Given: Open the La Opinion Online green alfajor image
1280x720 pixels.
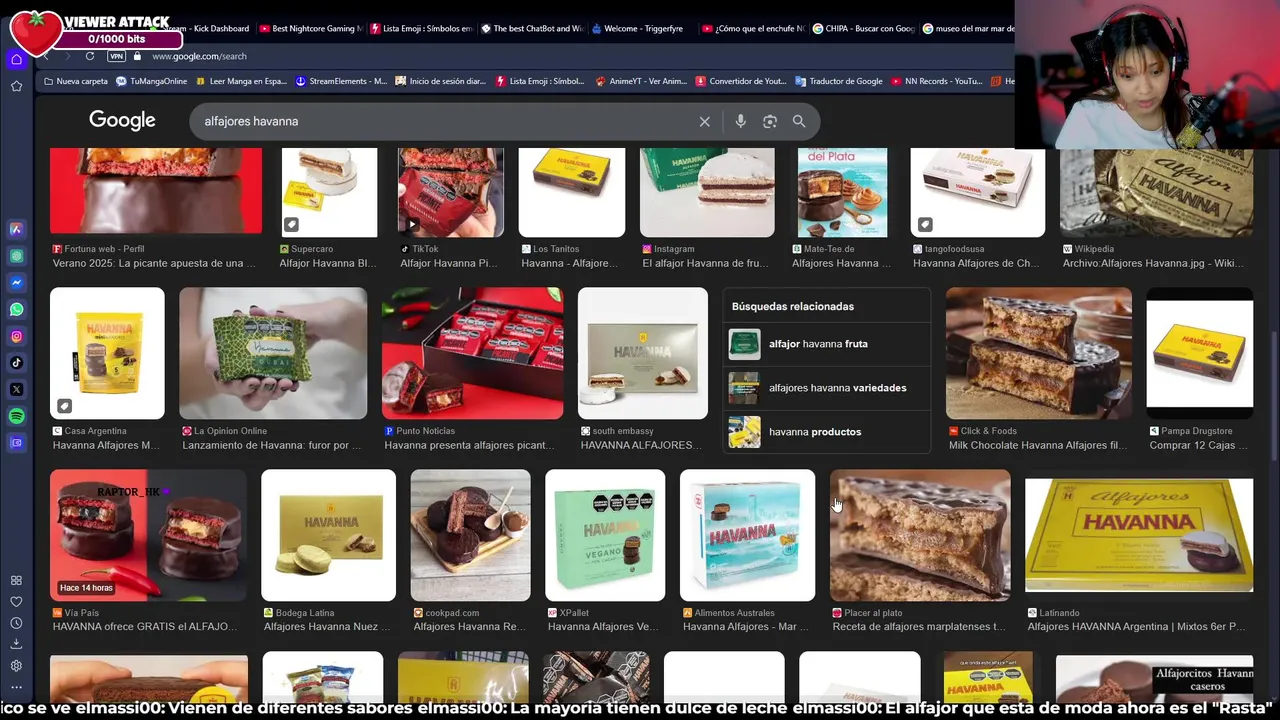Looking at the screenshot, I should [273, 353].
